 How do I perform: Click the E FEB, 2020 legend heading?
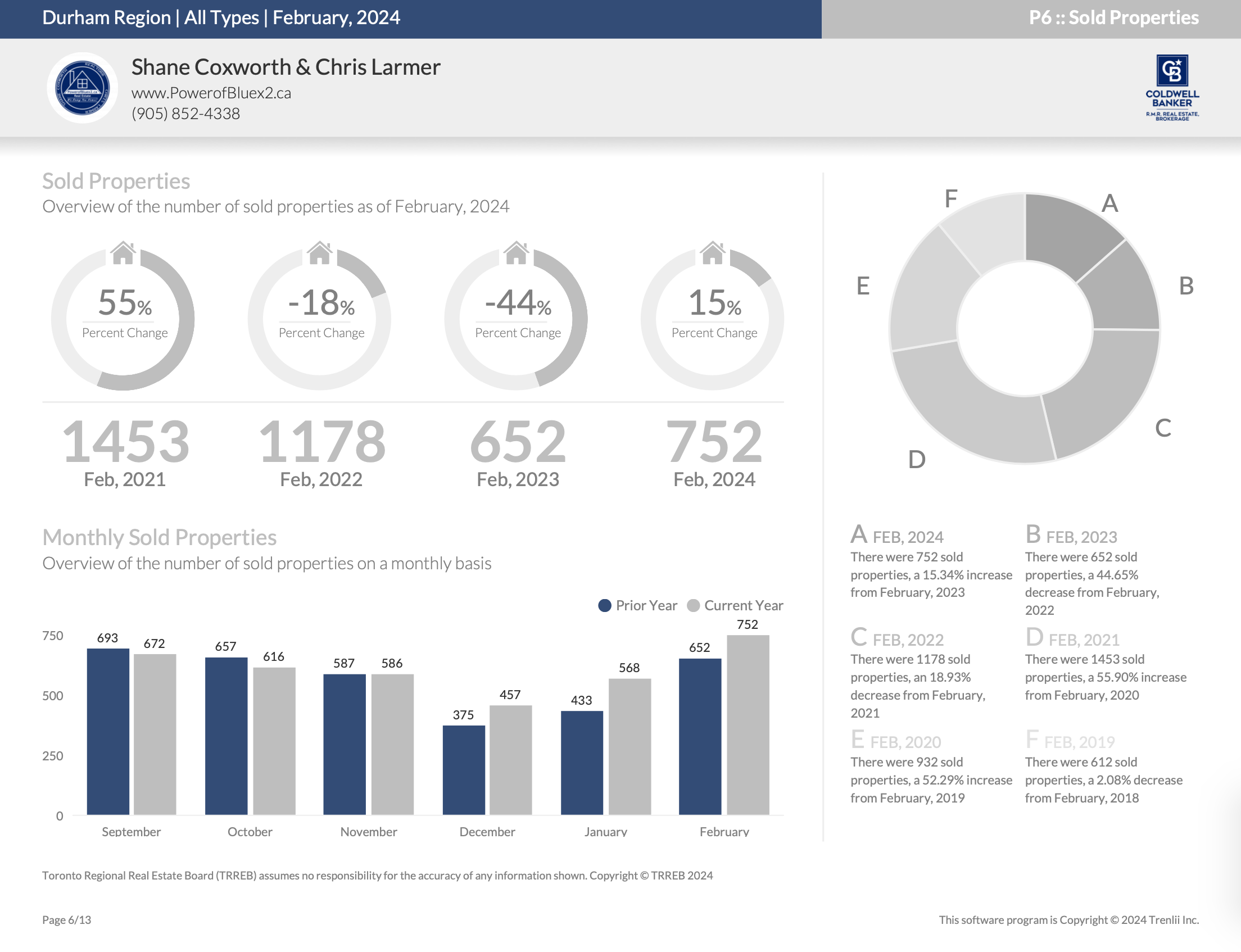[896, 740]
